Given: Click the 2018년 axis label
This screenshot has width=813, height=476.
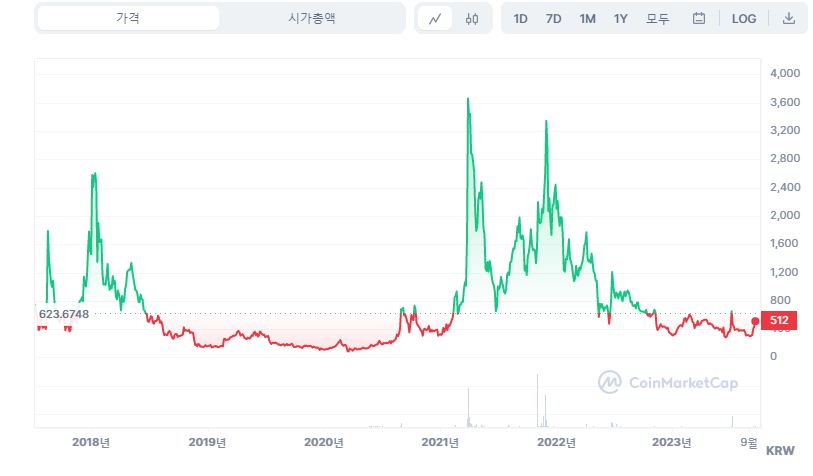Looking at the screenshot, I should (x=91, y=442).
